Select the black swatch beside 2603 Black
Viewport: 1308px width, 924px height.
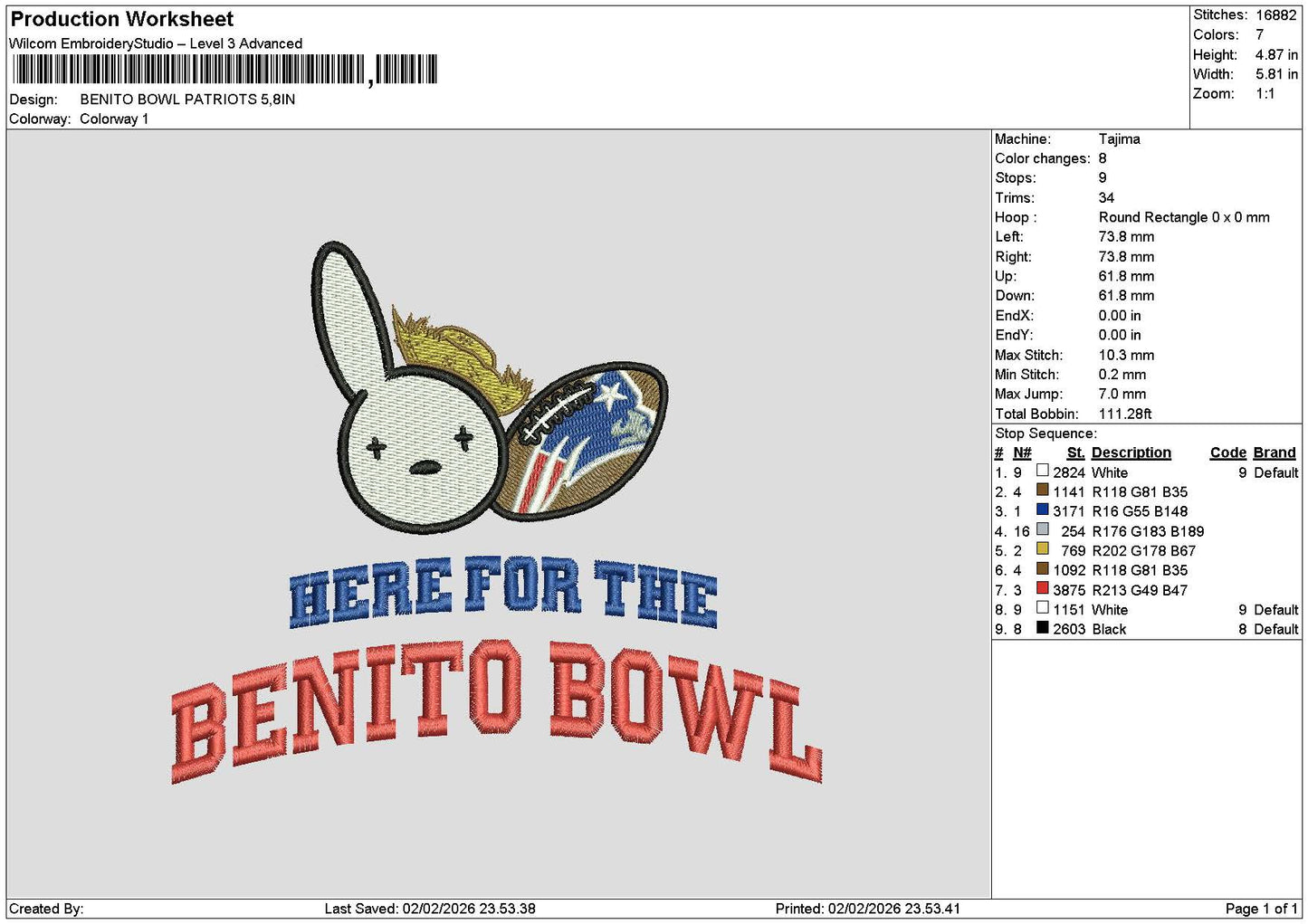(1043, 627)
